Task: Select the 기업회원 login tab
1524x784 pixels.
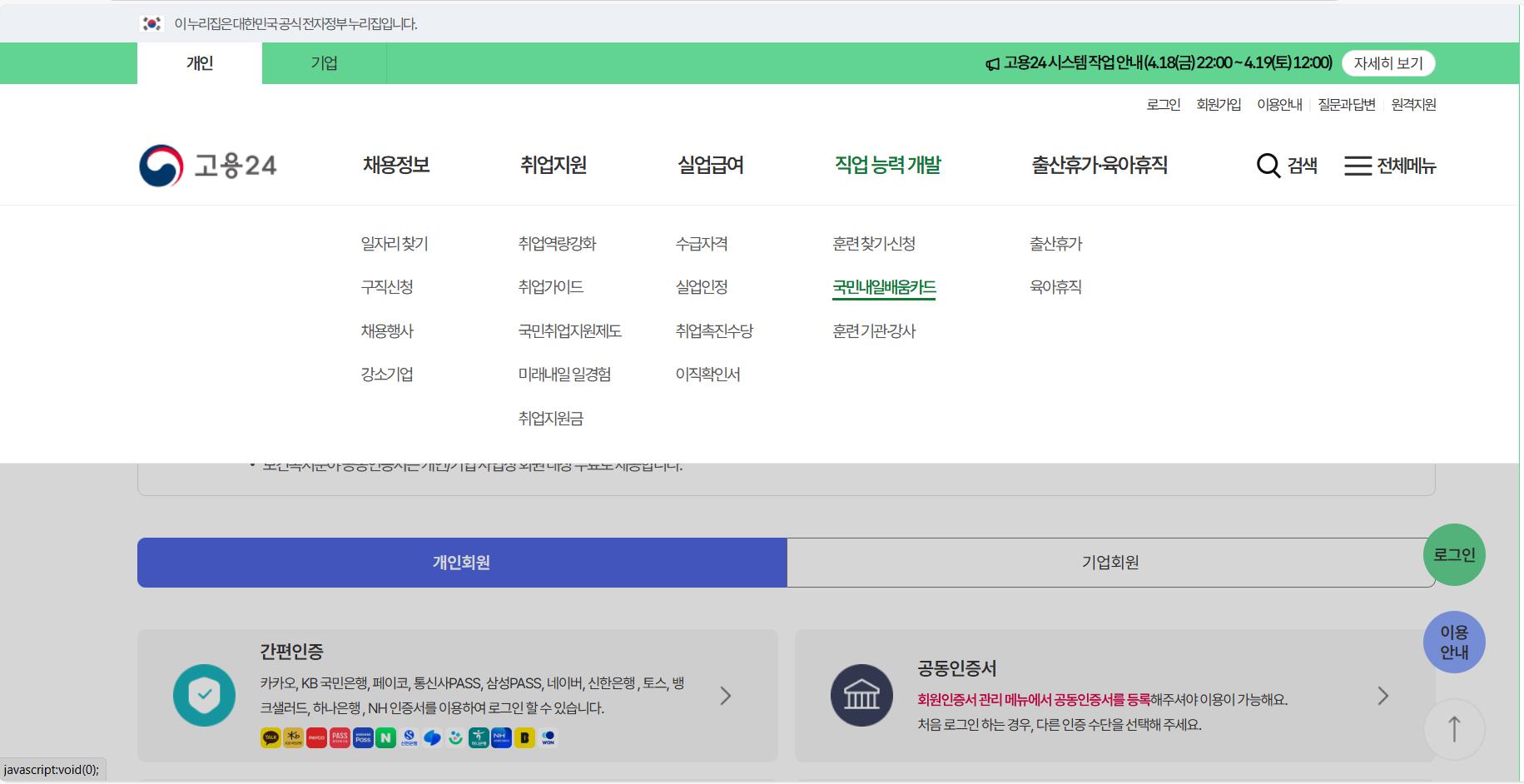Action: point(1110,563)
